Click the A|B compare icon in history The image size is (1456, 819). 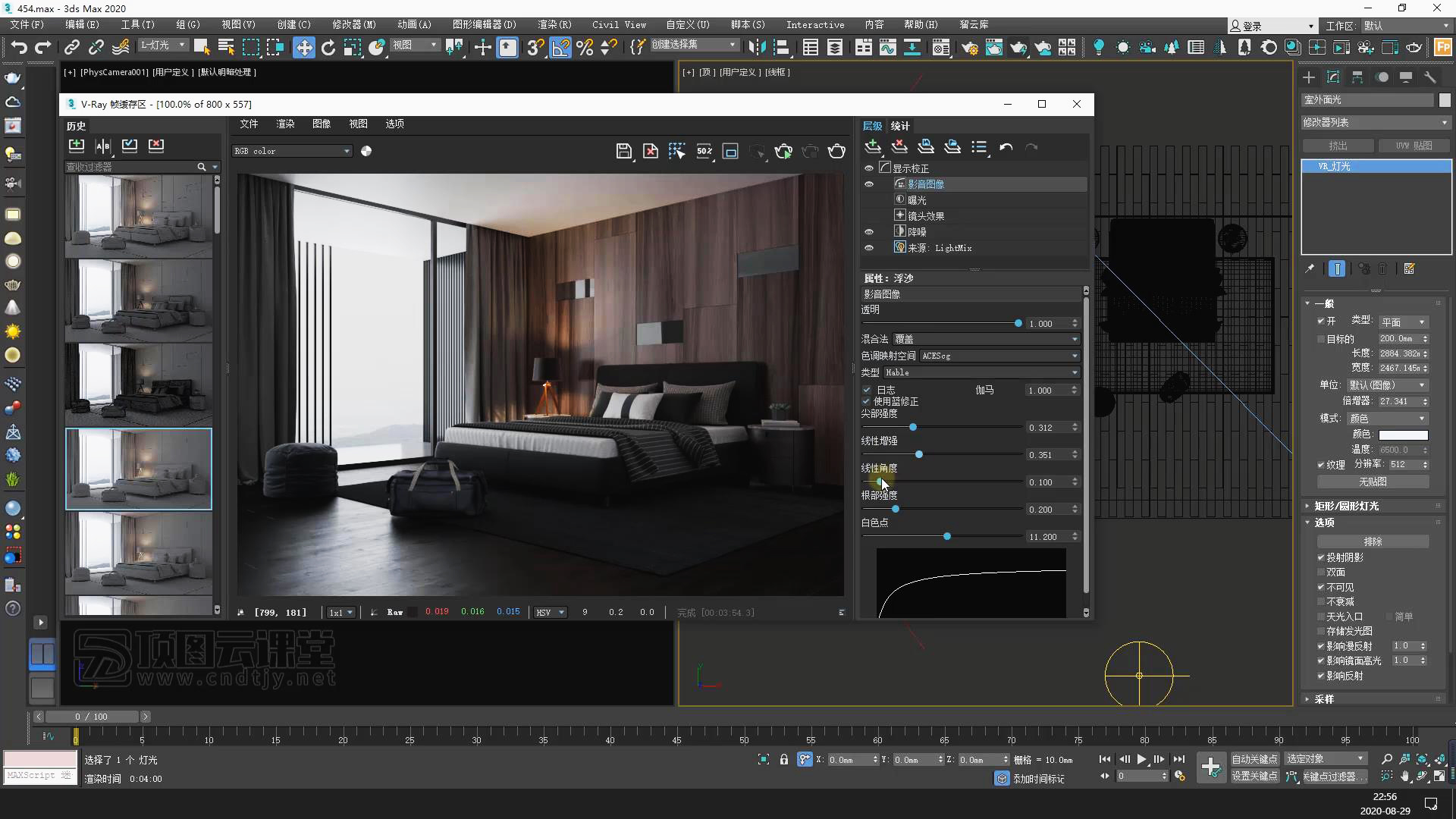(103, 146)
